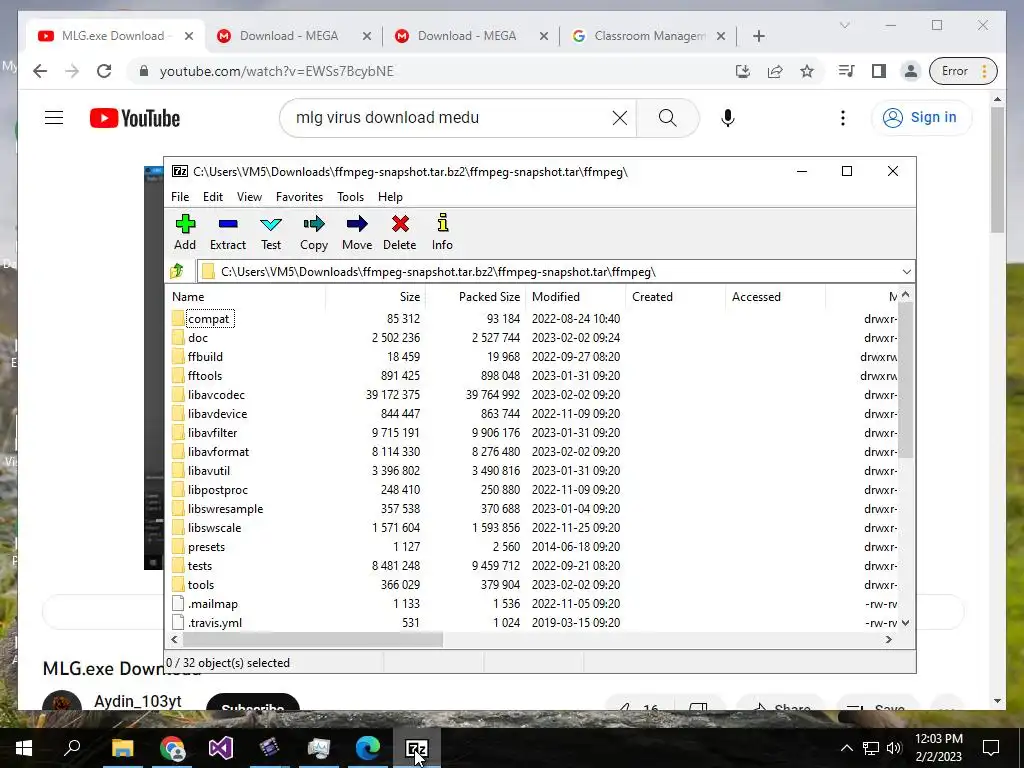Select the tests folder
This screenshot has height=768, width=1024.
[200, 565]
